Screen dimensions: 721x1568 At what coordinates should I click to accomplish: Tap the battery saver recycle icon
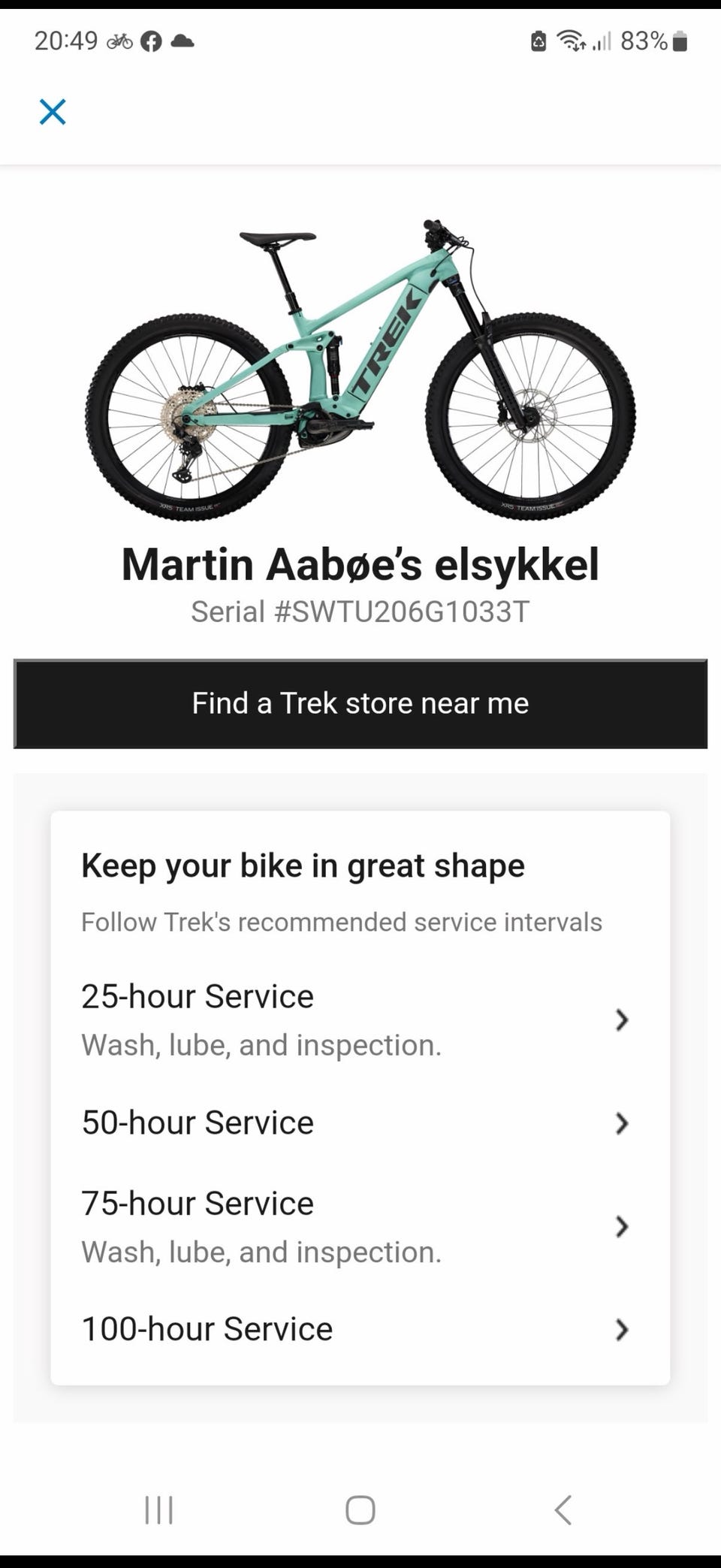pos(538,41)
